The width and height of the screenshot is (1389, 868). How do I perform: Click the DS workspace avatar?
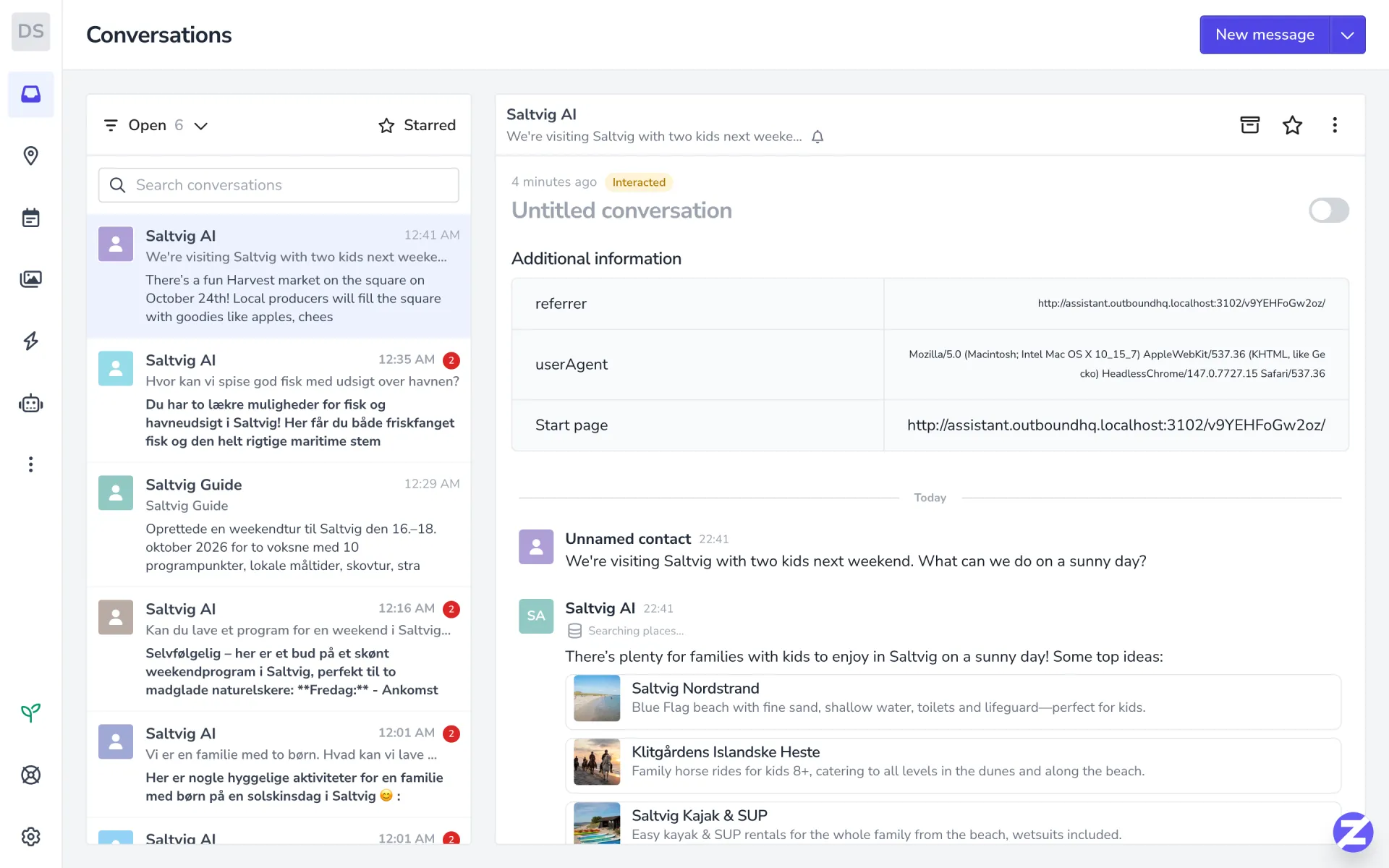(31, 32)
